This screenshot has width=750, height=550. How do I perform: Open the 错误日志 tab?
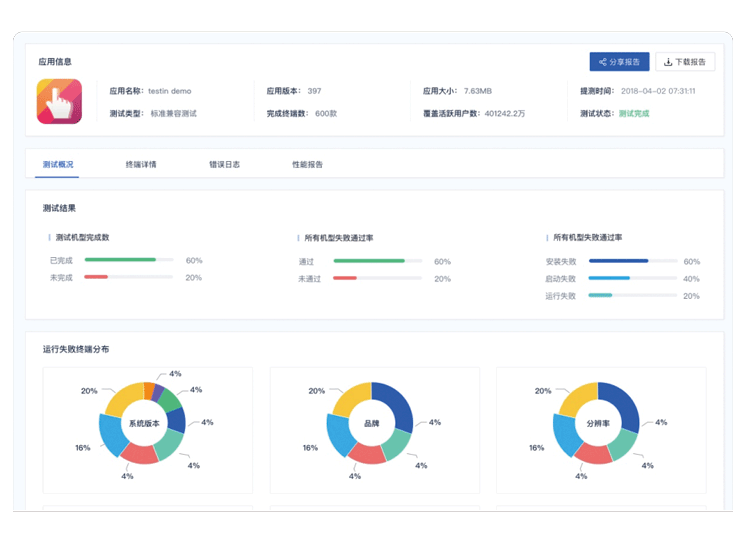(224, 165)
